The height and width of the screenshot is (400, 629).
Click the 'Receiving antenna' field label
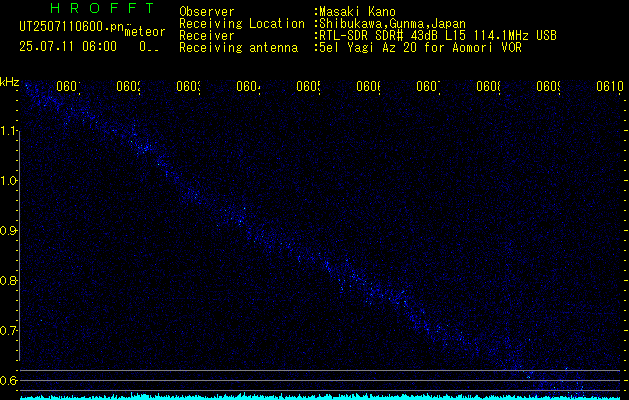pos(239,48)
